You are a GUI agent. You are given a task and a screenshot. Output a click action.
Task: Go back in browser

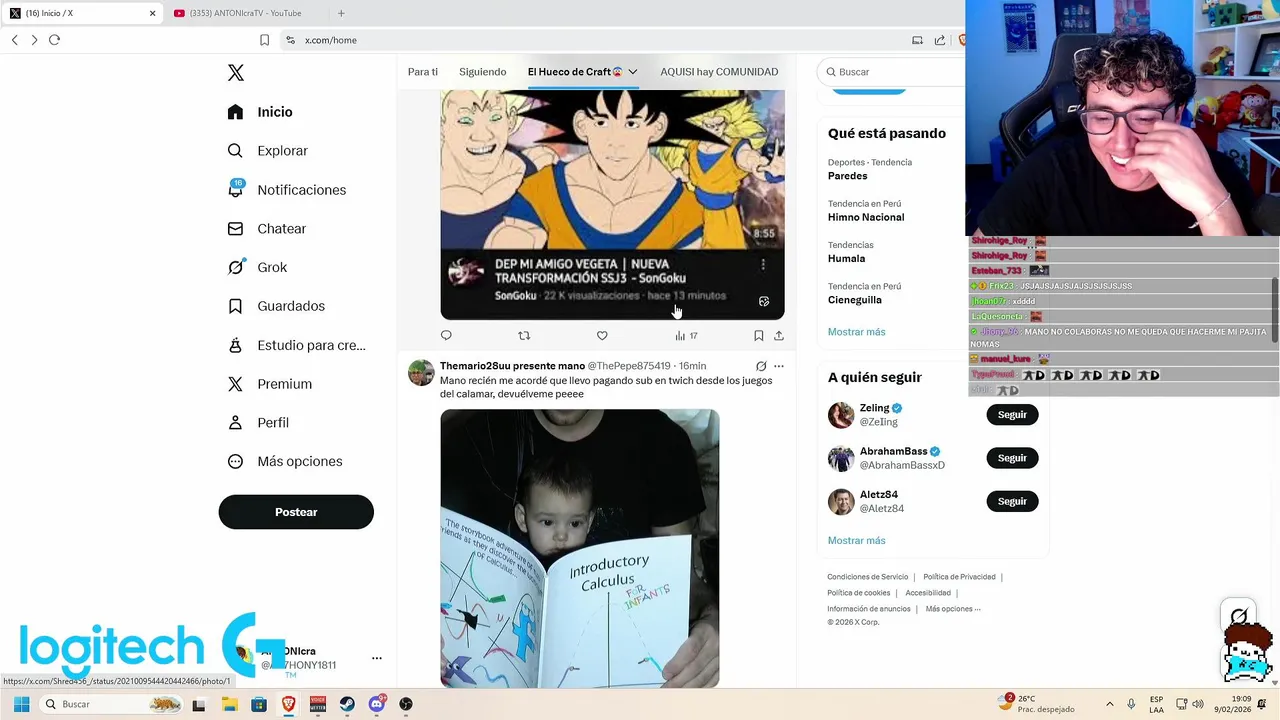click(15, 40)
